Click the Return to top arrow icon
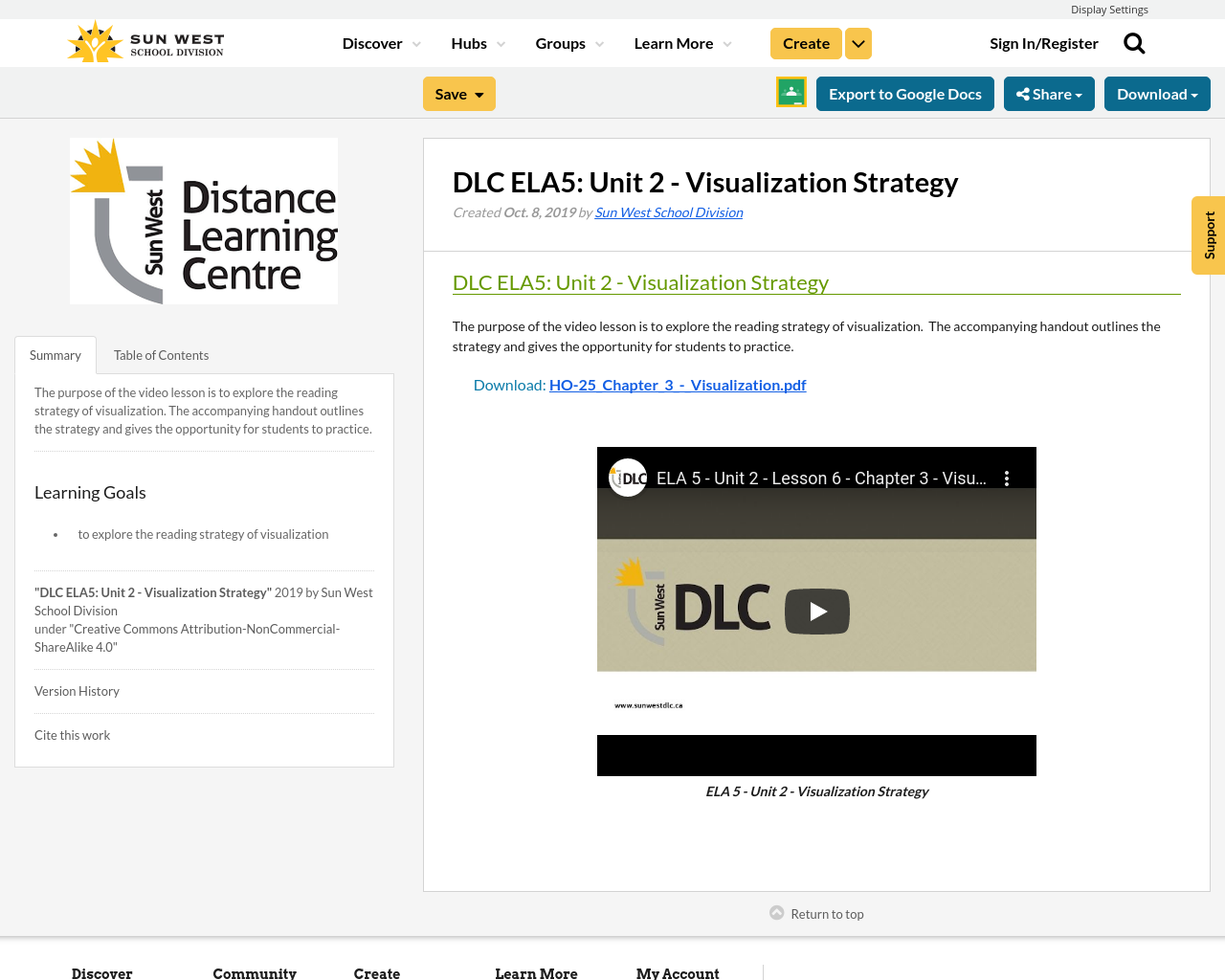The image size is (1225, 980). click(x=775, y=912)
